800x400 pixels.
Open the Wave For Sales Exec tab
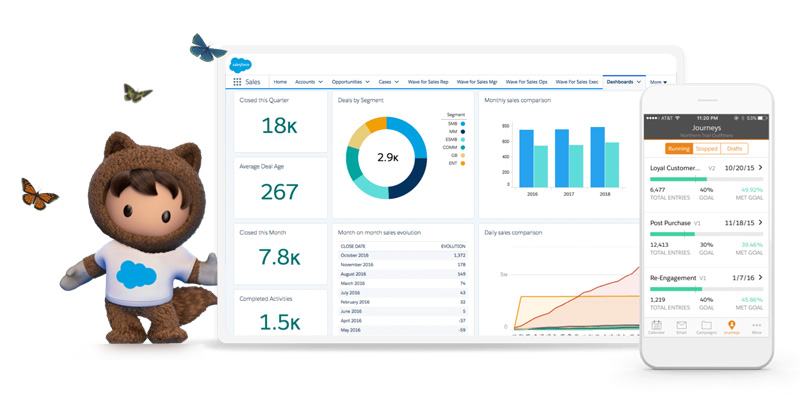(x=577, y=82)
